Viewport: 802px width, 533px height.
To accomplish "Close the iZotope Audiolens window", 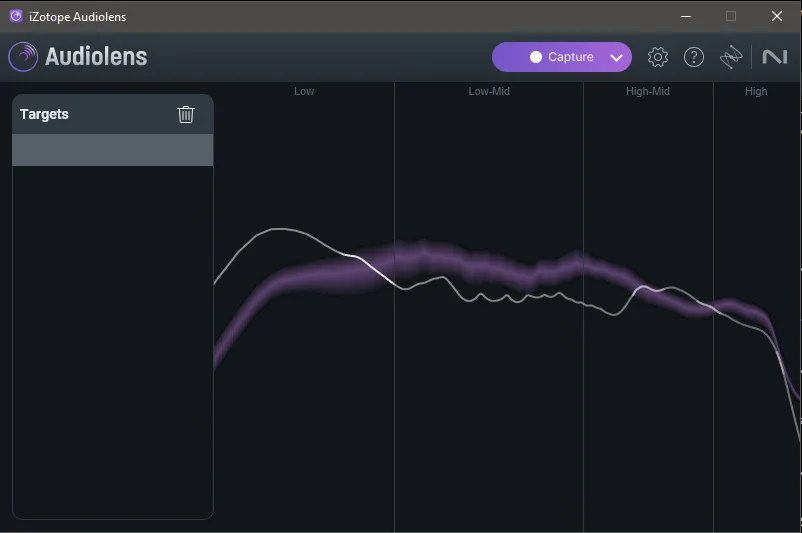I will click(776, 16).
